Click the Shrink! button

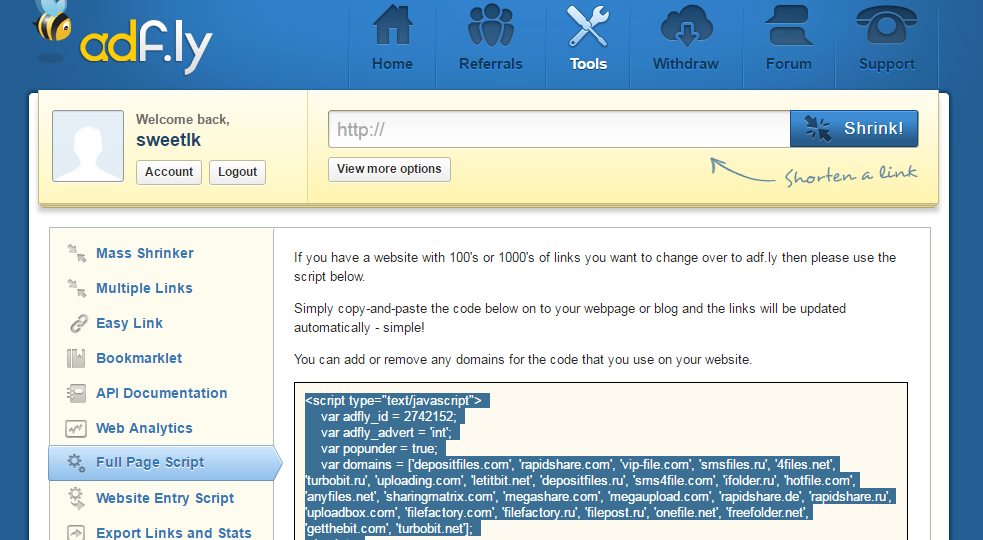[x=854, y=129]
